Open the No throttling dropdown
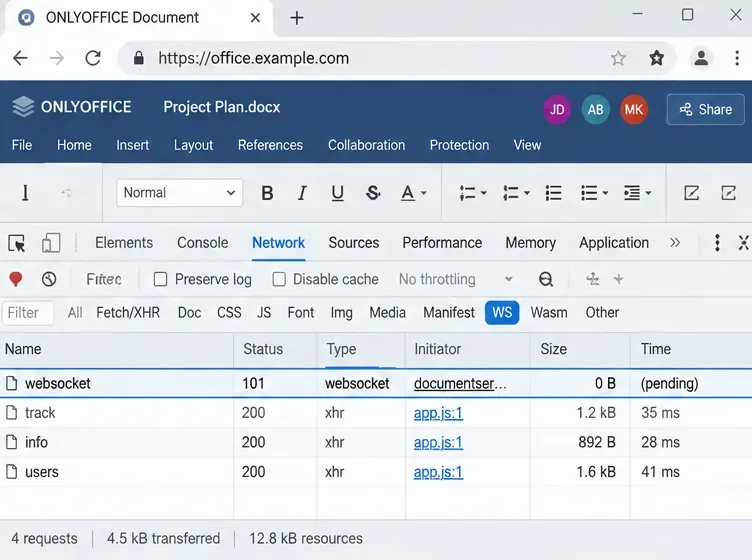Viewport: 752px width, 560px height. 456,279
